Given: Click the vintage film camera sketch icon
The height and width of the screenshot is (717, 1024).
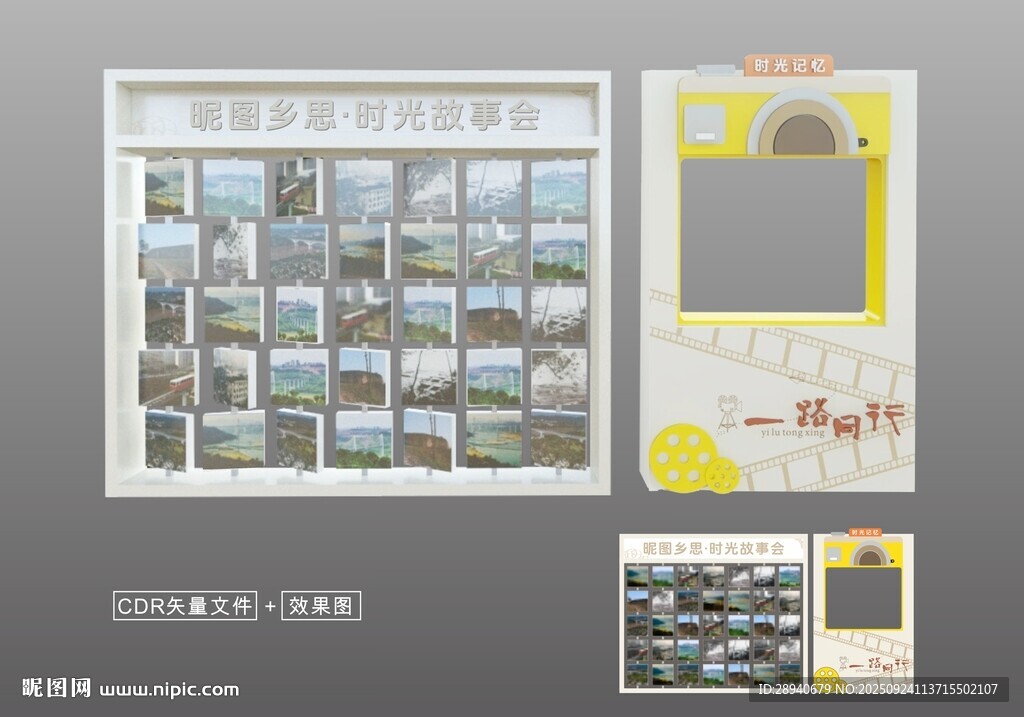Looking at the screenshot, I should 728,414.
